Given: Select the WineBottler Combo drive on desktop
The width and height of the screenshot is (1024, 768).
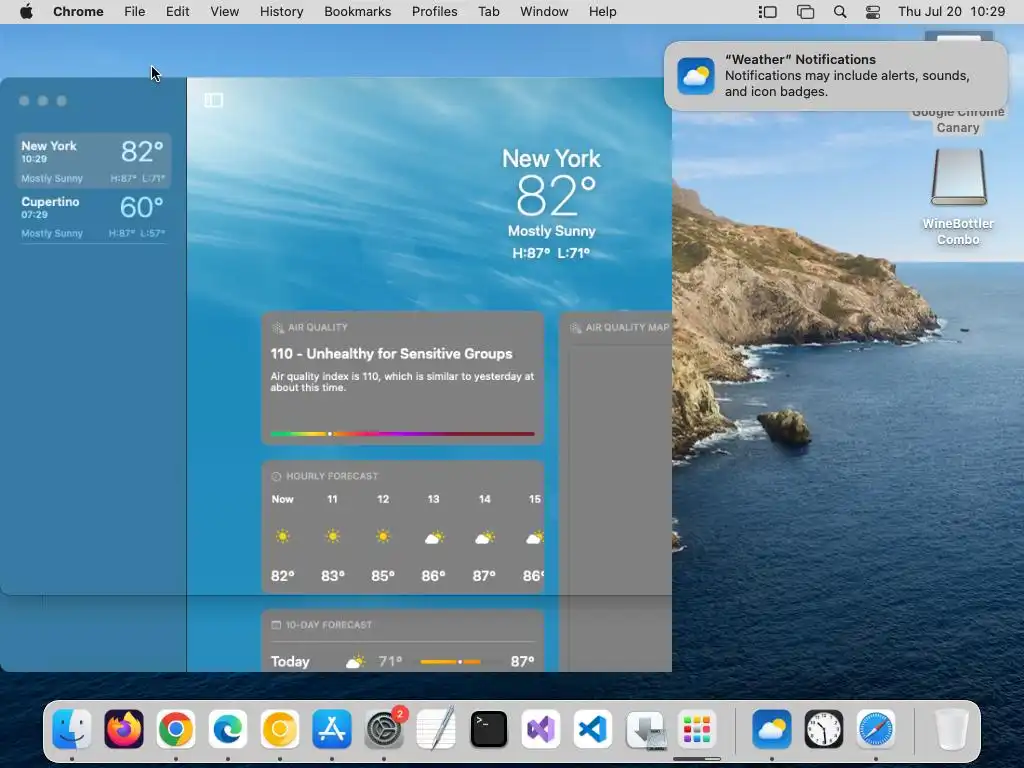Looking at the screenshot, I should [958, 178].
